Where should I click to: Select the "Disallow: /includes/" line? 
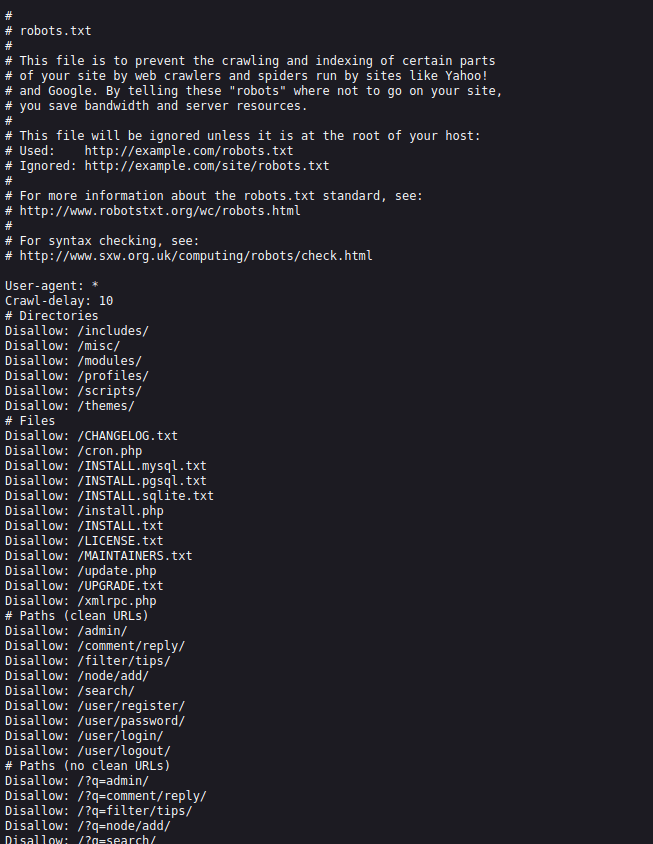[x=77, y=331]
